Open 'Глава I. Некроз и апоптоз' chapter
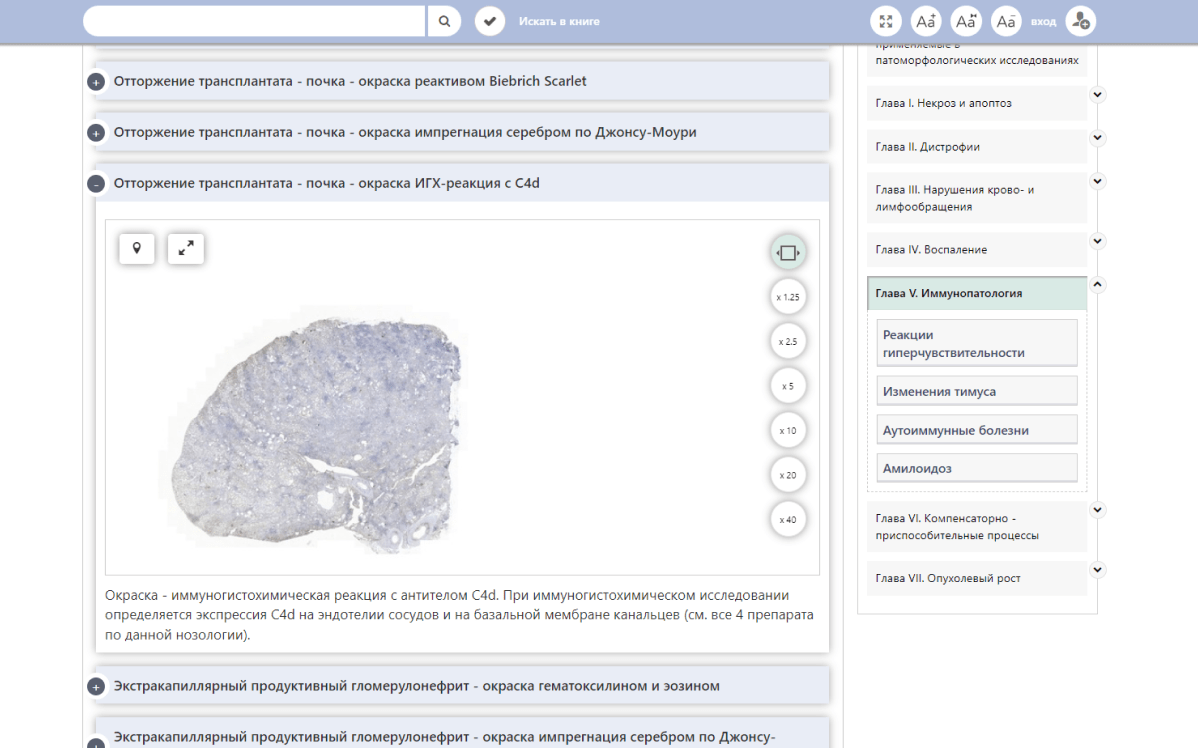 tap(976, 103)
